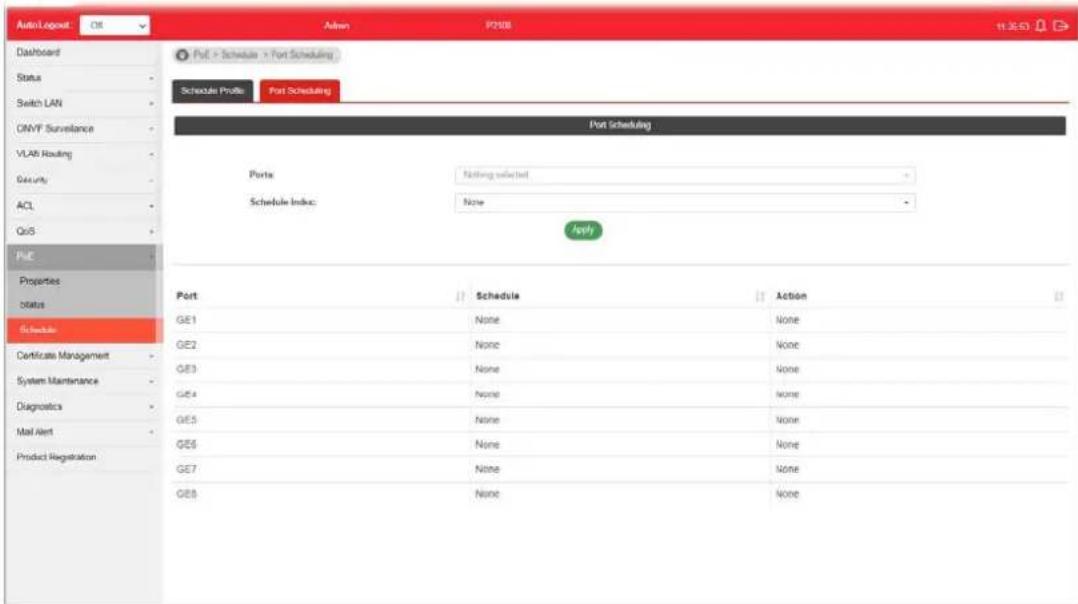Viewport: 1078px width, 604px height.
Task: Expand the Status menu
Action: (83, 78)
